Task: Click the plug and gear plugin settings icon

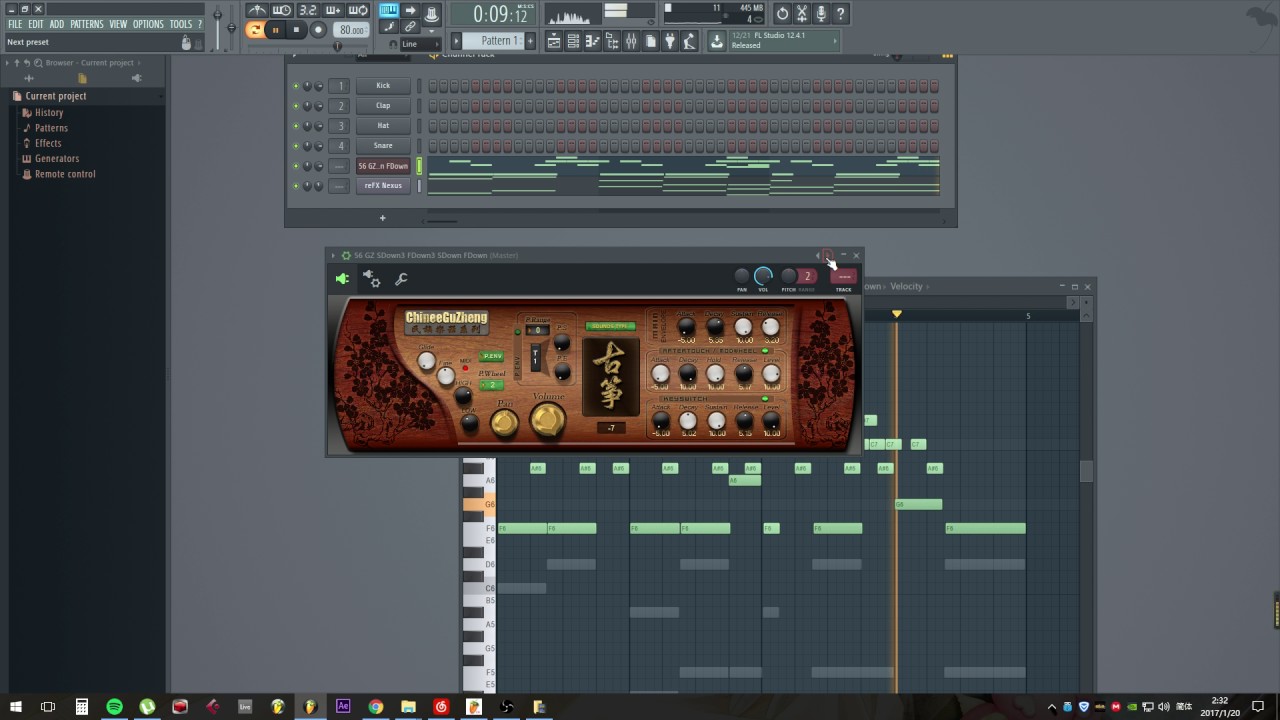Action: (x=371, y=279)
